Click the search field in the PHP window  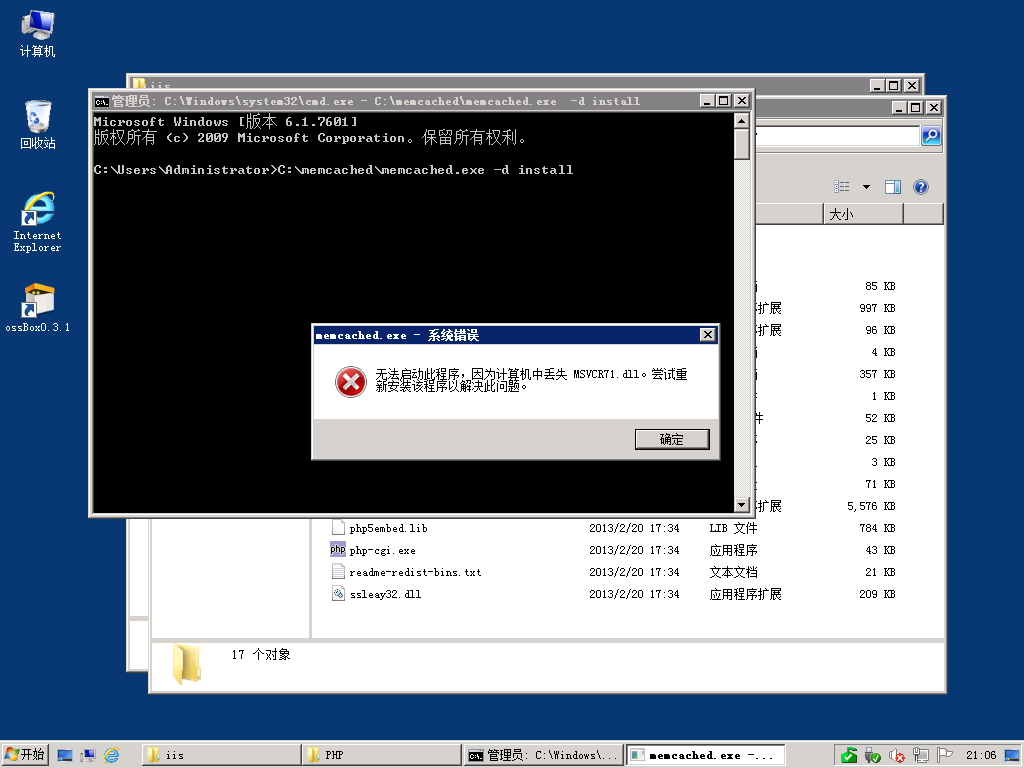tap(837, 136)
